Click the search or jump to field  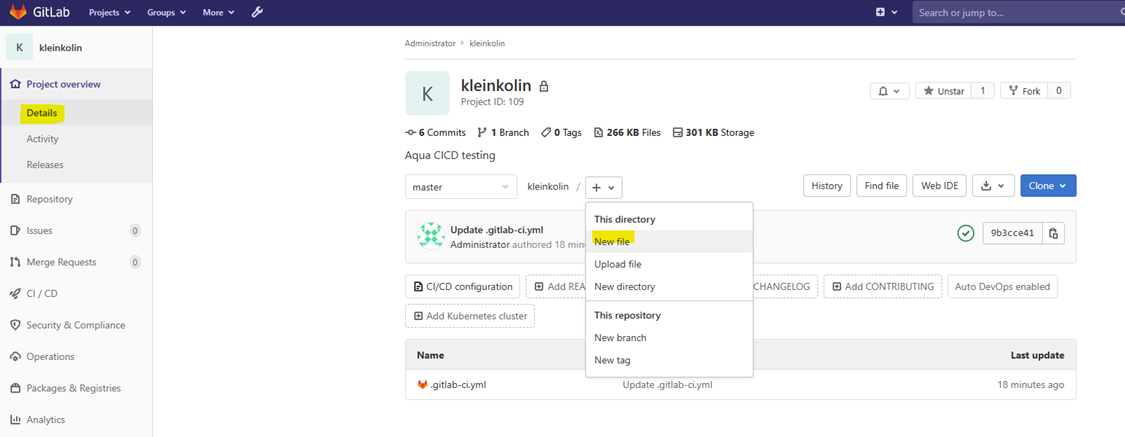1019,12
